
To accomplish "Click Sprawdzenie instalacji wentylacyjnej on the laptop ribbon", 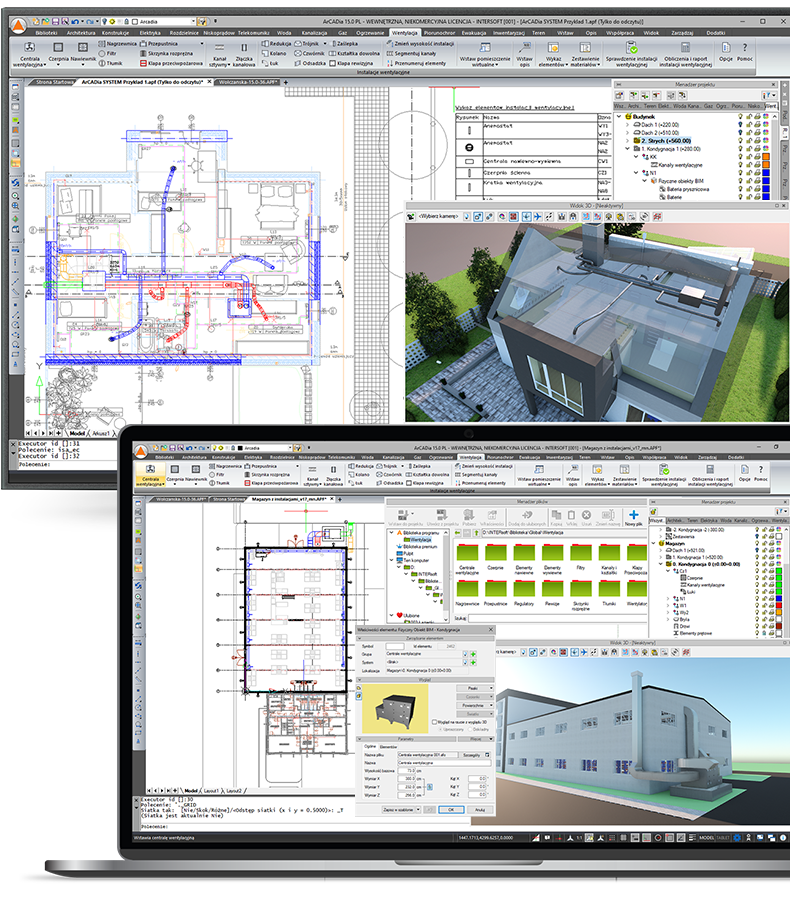I will [664, 475].
